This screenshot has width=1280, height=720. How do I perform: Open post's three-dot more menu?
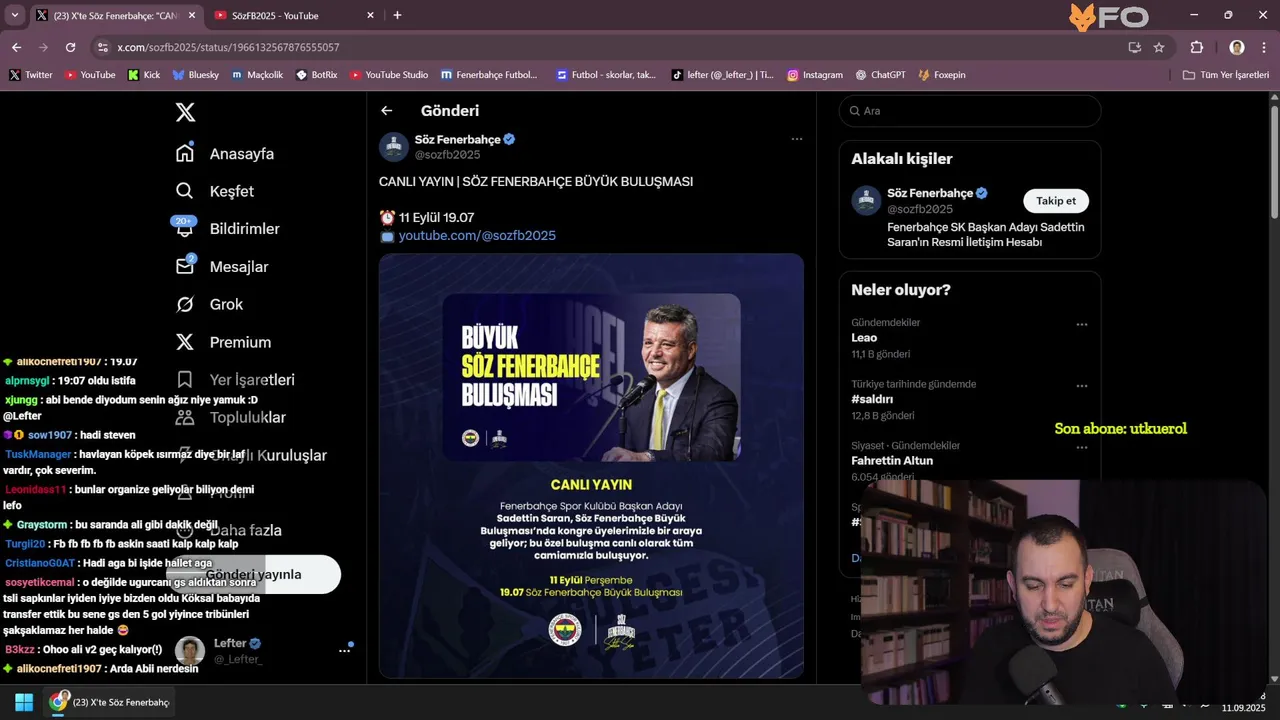pos(797,139)
